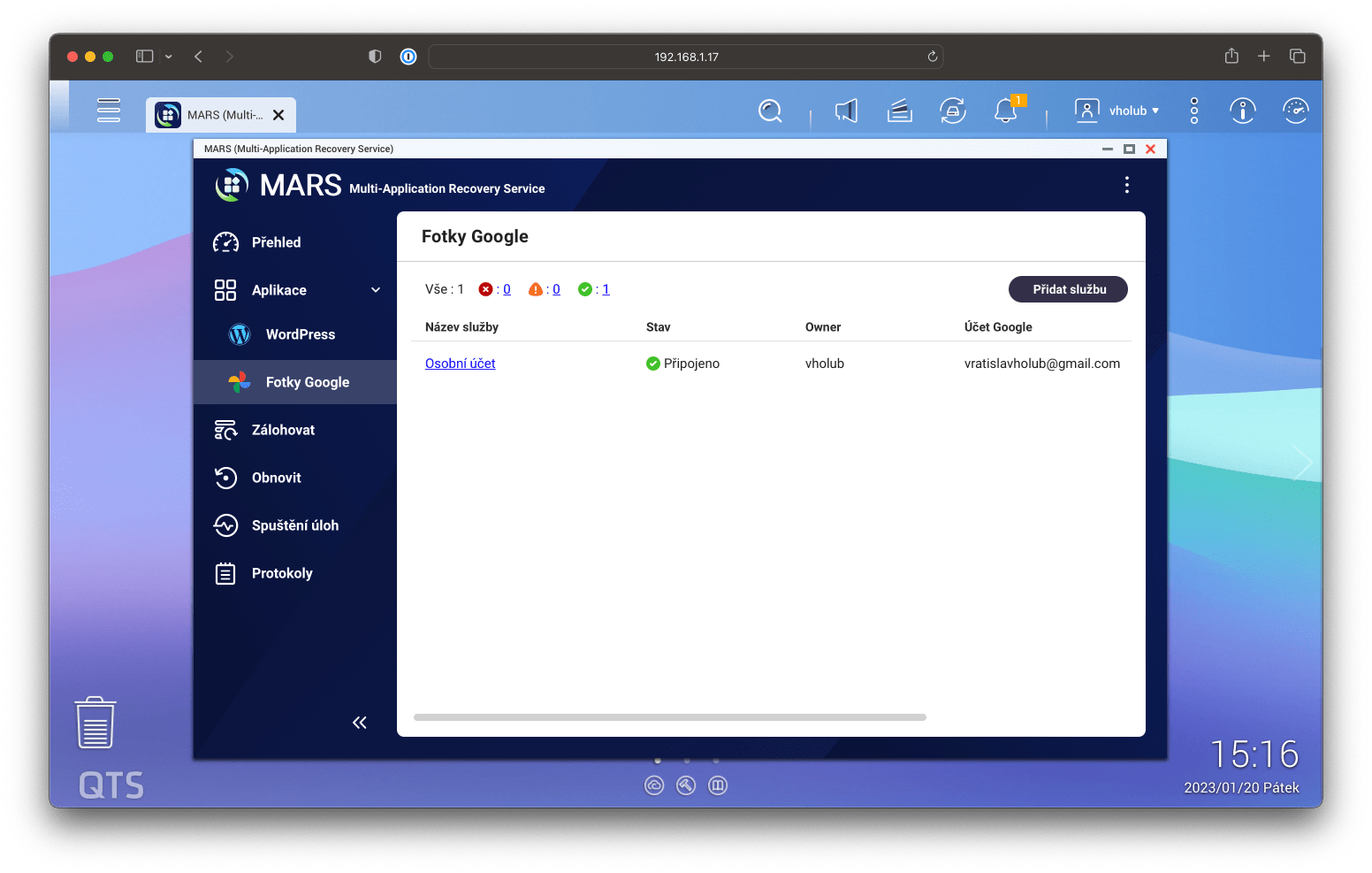
Task: Click the vholub owner cell
Action: click(x=825, y=364)
